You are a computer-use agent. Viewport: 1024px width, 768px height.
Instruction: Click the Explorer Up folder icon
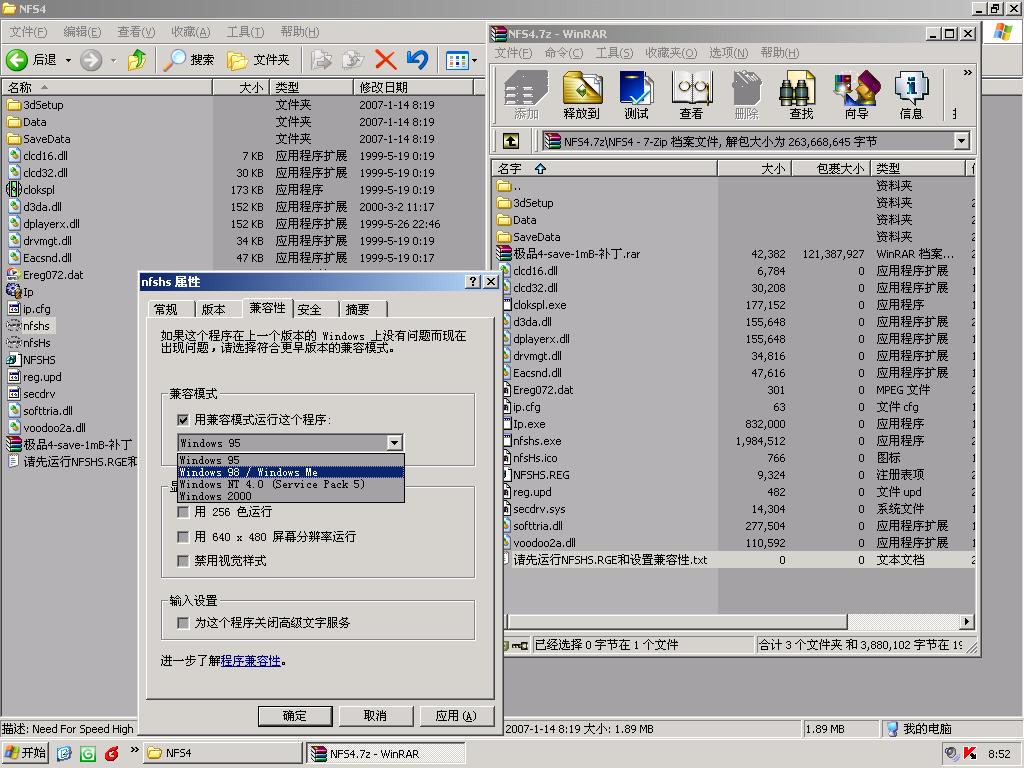click(x=136, y=60)
